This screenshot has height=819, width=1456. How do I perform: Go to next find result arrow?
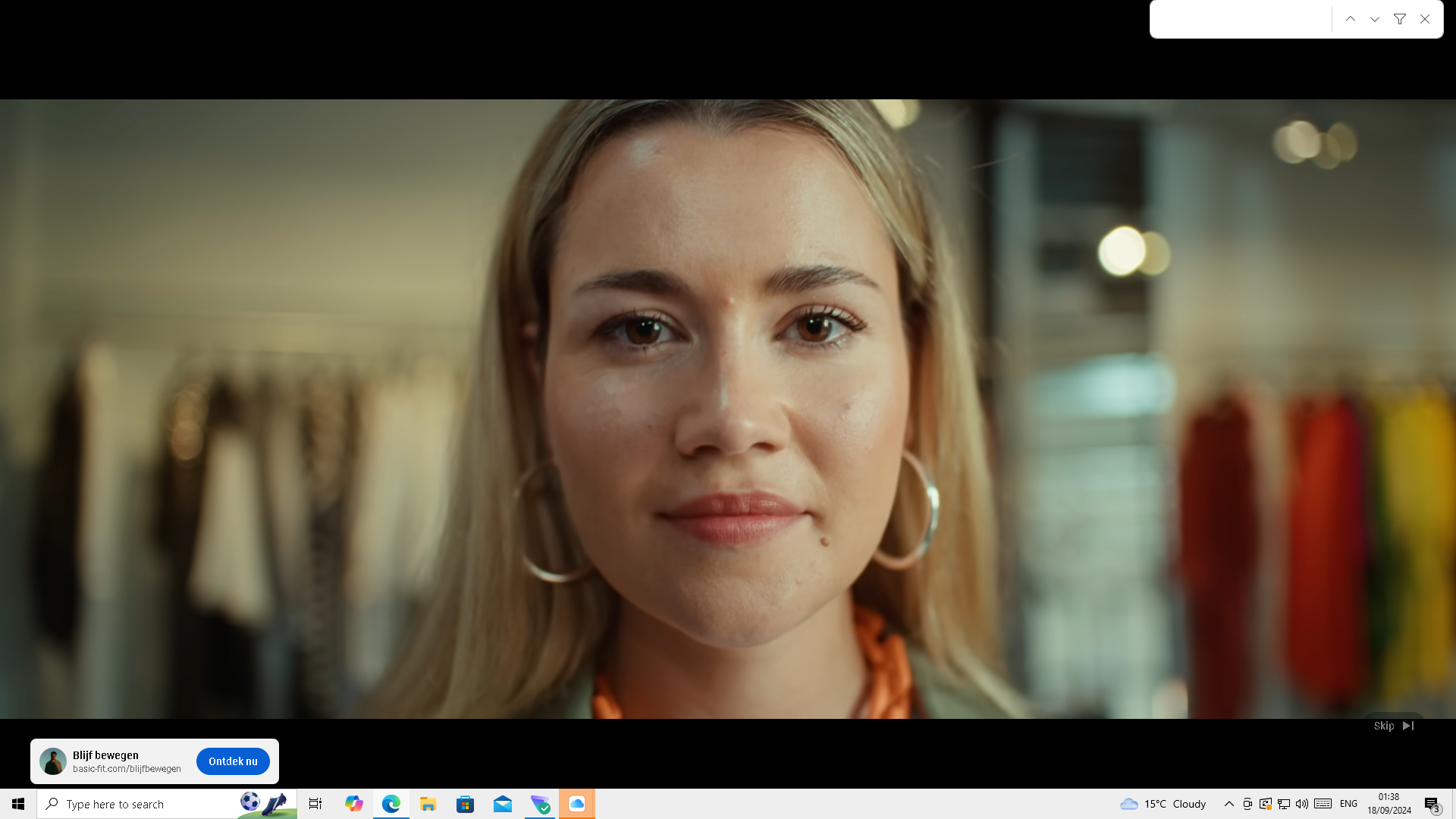coord(1375,19)
